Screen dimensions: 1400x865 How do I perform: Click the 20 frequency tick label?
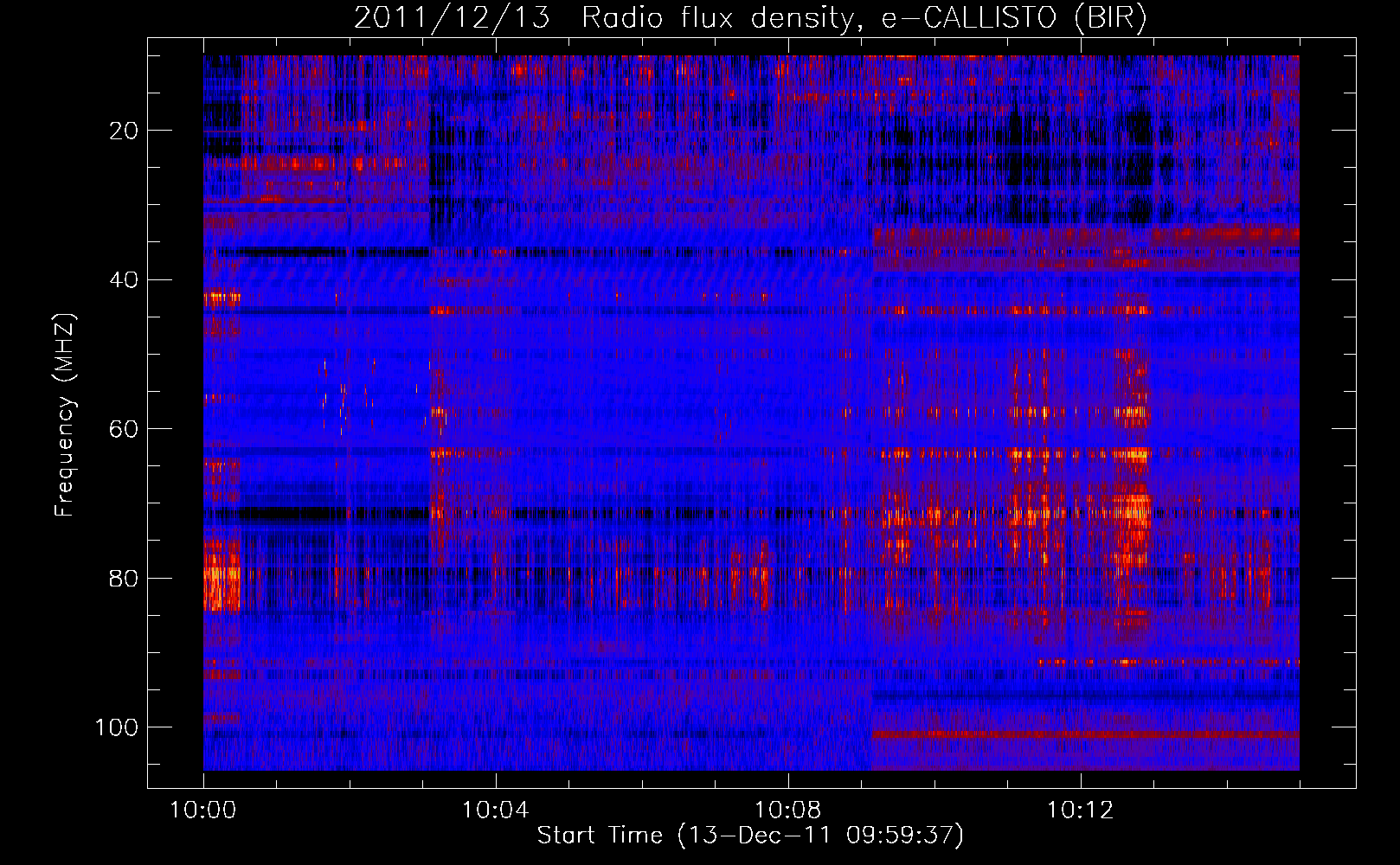pyautogui.click(x=125, y=131)
